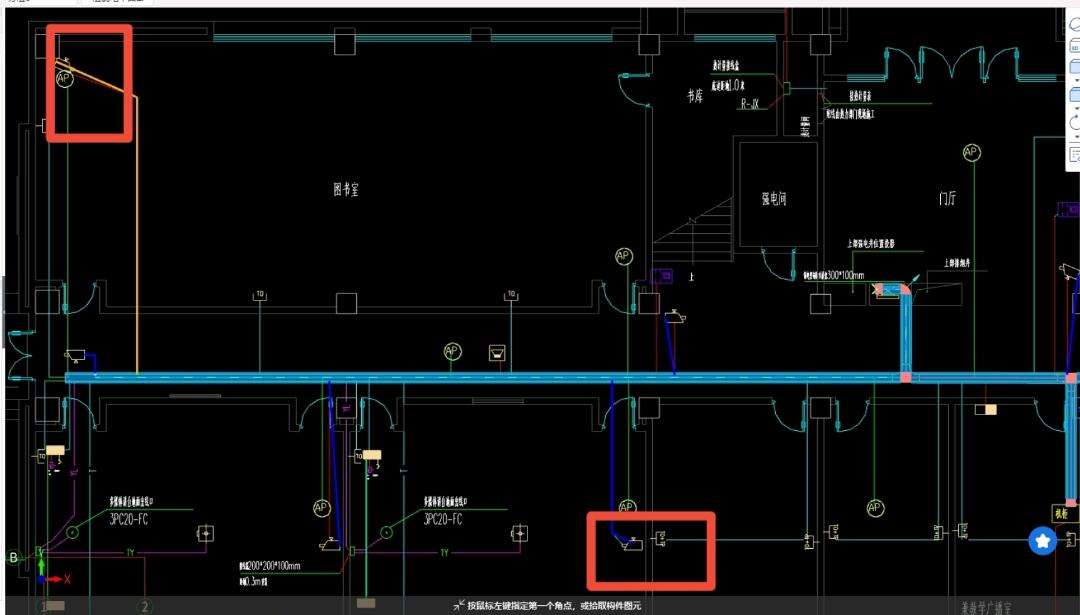Screen dimensions: 1080x615
Task: Select the axis grid bubble labeled 2
Action: 145,607
